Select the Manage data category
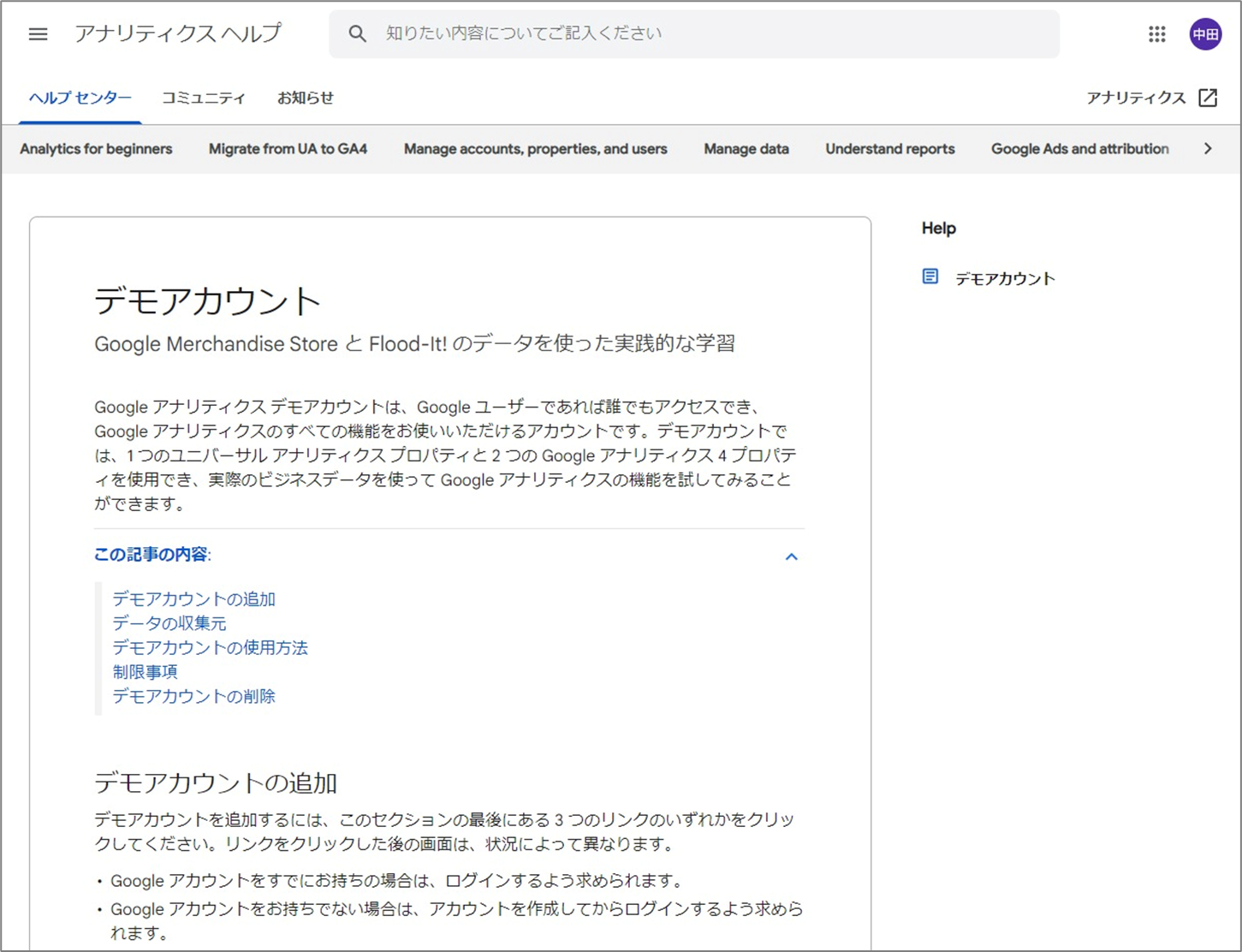The height and width of the screenshot is (952, 1242). pos(746,148)
